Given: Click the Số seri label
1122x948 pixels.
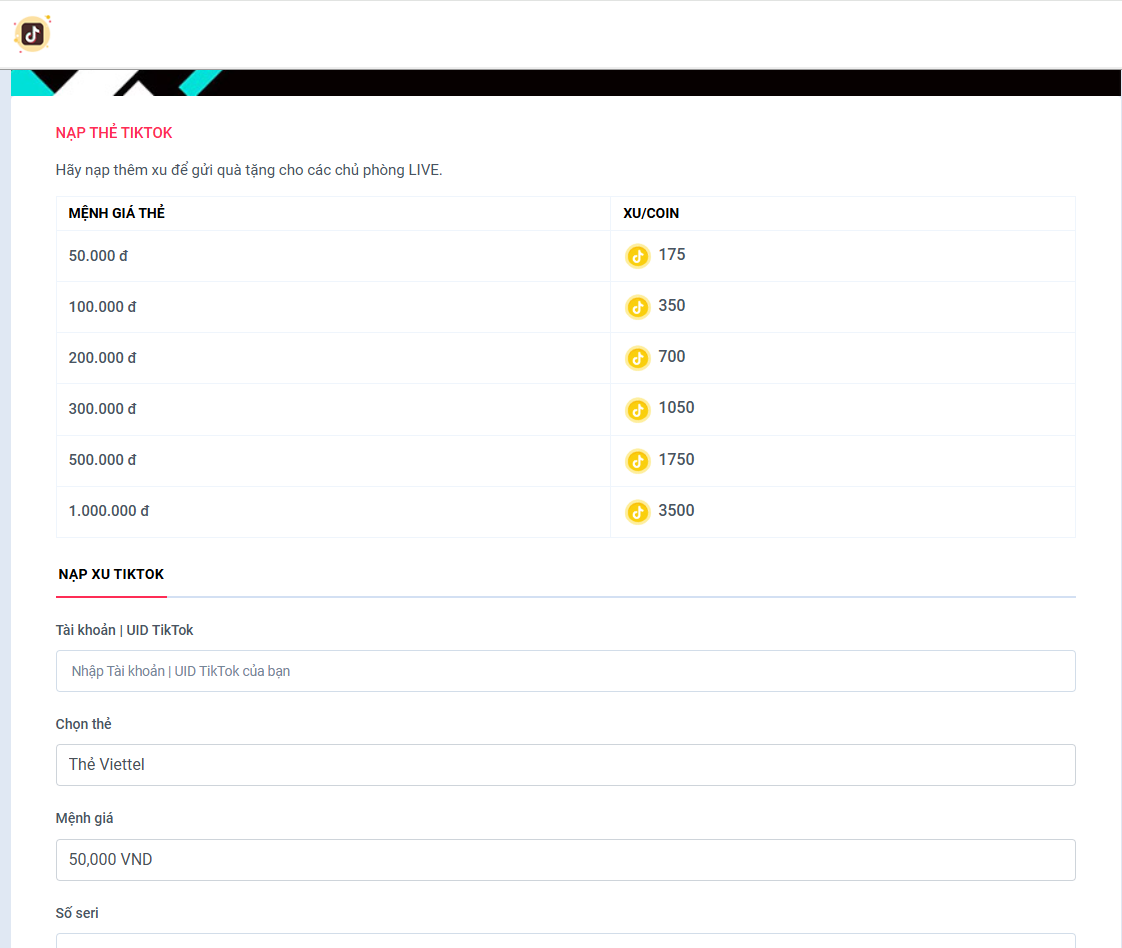Looking at the screenshot, I should tap(77, 913).
